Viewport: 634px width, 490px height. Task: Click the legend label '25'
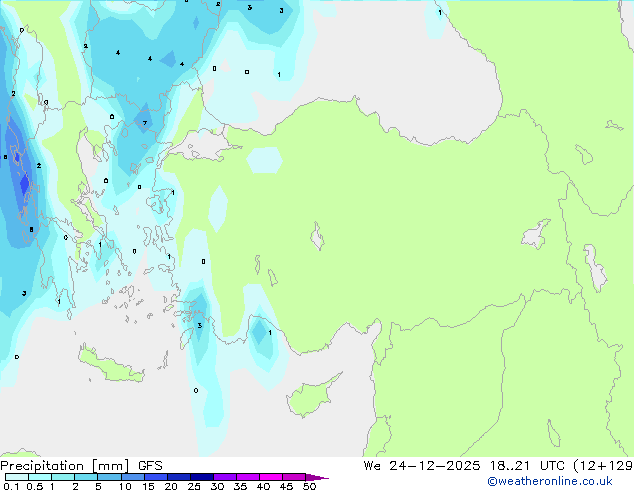click(x=194, y=486)
